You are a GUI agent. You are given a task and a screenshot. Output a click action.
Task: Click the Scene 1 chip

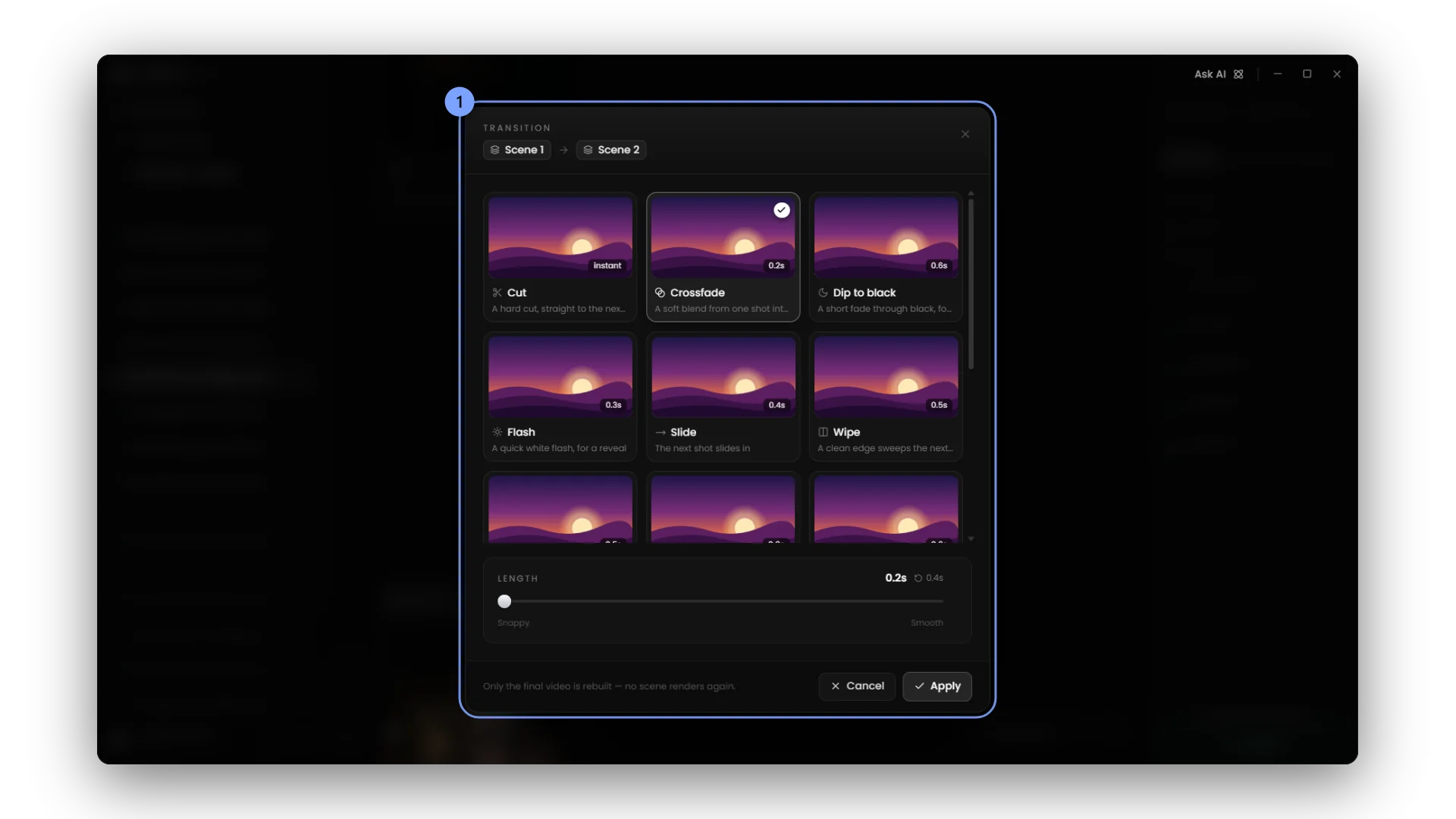pyautogui.click(x=516, y=149)
